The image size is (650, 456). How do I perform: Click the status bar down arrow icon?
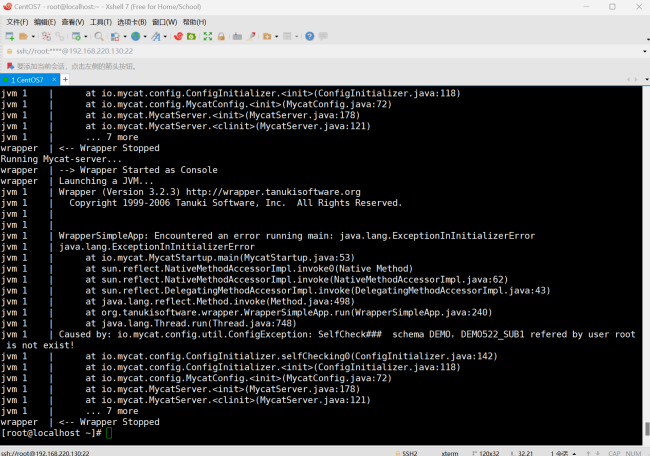click(x=597, y=453)
